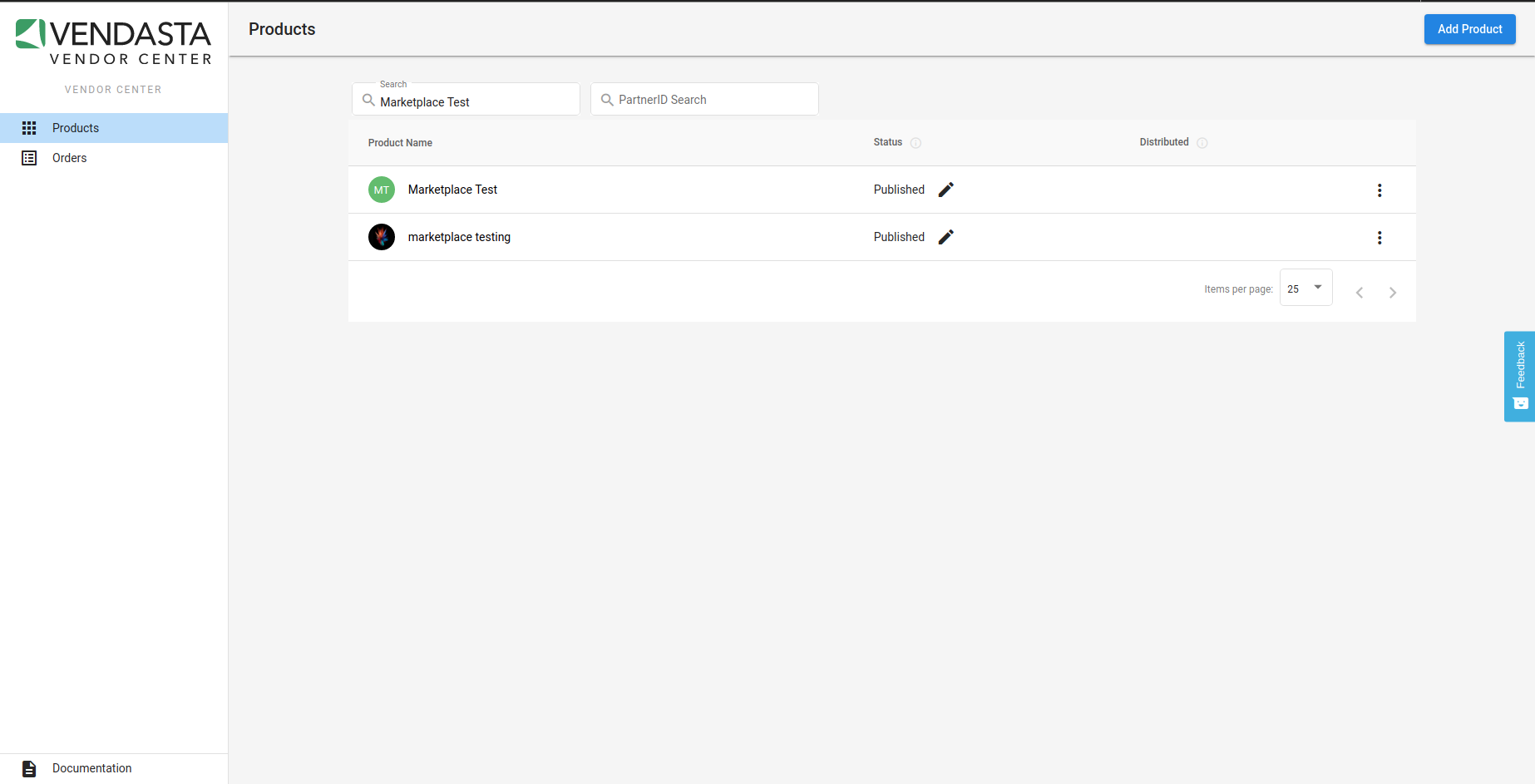Screen dimensions: 1535x784
Task: Focus the PartnerID Search field
Action: pos(704,100)
